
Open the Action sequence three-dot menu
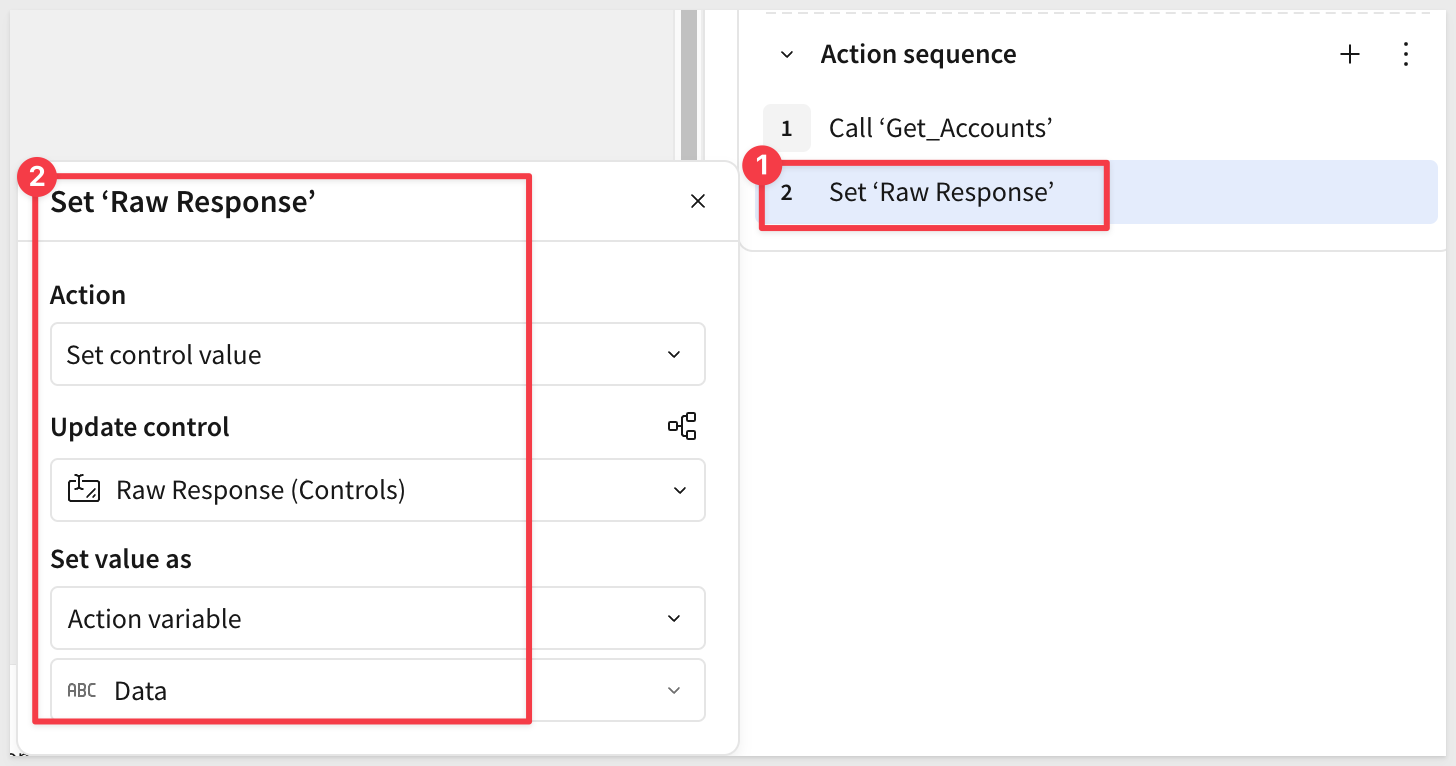click(1406, 55)
